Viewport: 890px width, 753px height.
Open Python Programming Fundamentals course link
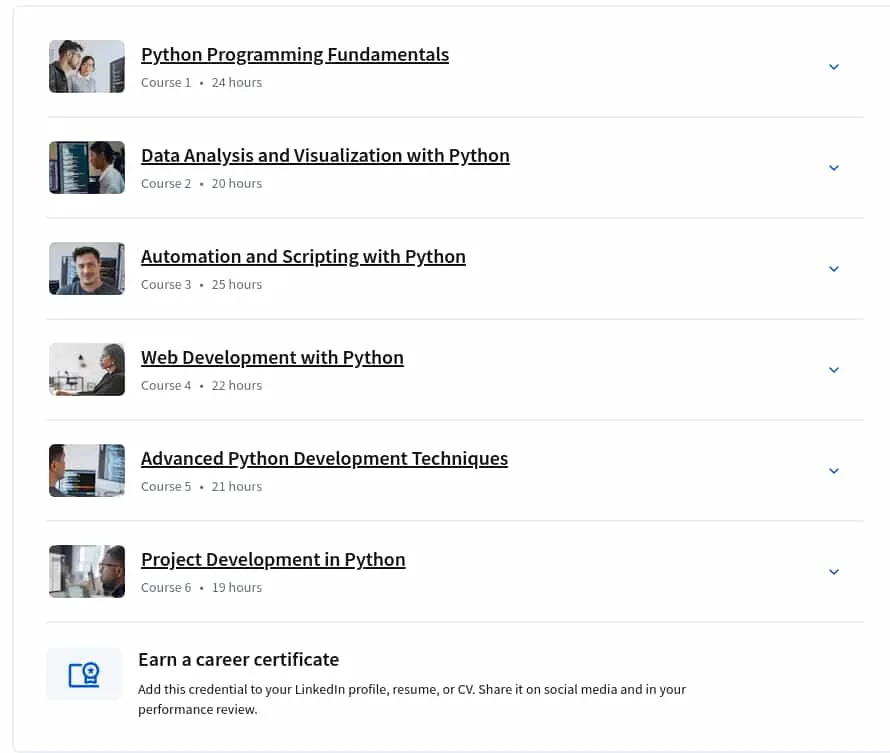point(295,55)
